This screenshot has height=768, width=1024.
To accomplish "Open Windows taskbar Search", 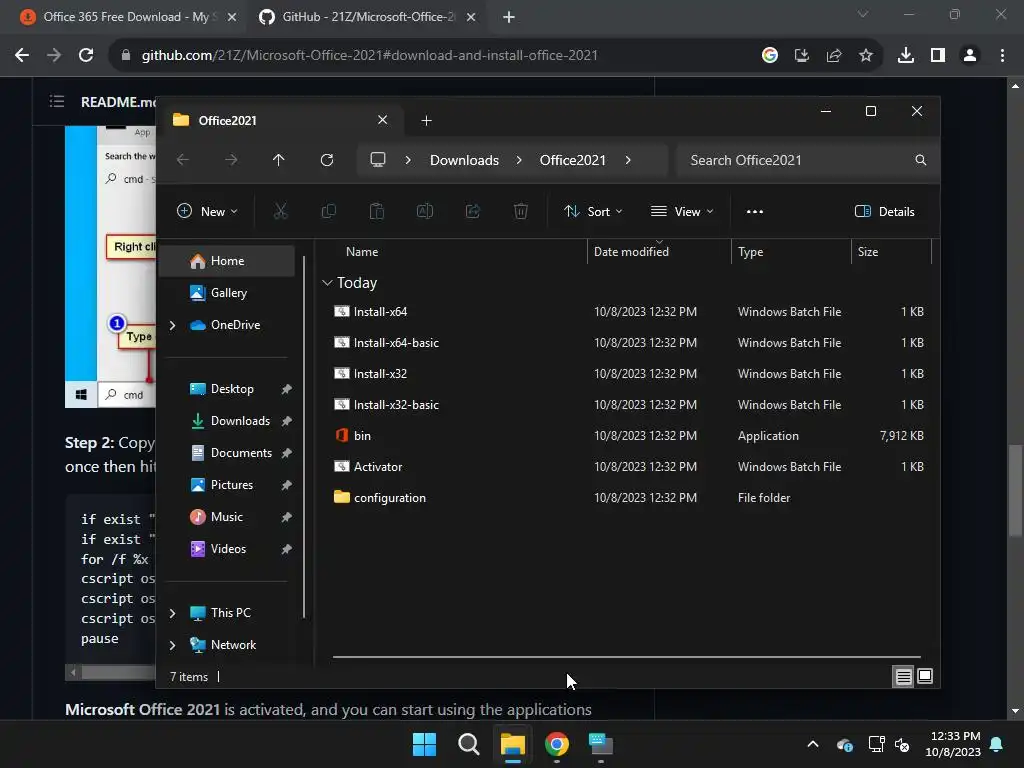I will [x=468, y=744].
